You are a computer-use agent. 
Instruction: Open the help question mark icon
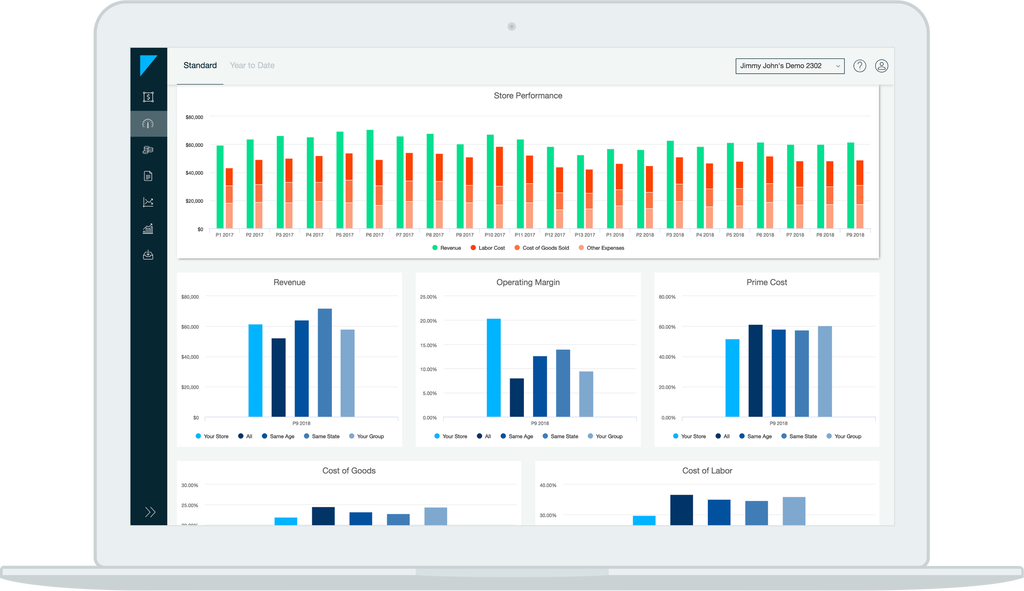859,66
